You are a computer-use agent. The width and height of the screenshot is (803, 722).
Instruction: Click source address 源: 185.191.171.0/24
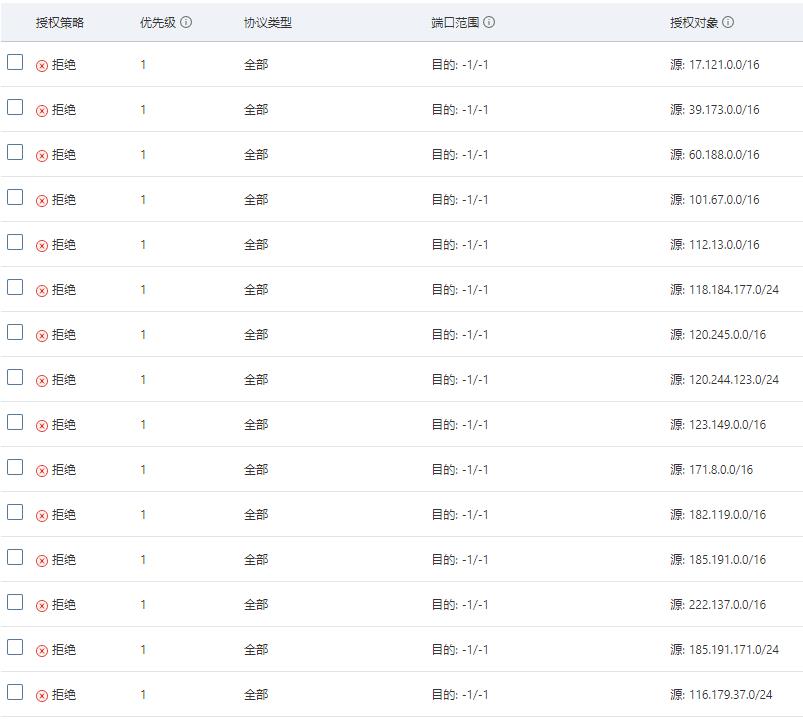pyautogui.click(x=724, y=650)
